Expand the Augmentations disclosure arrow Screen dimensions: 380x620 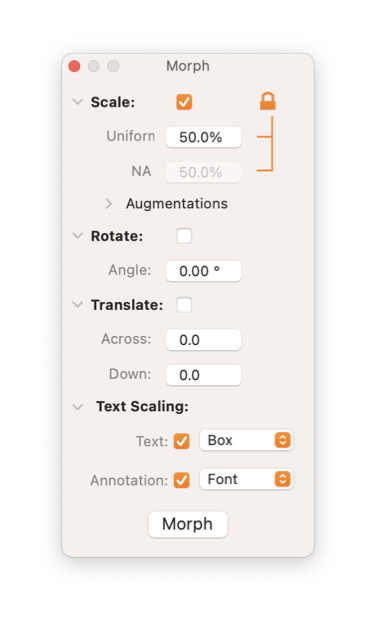pos(109,204)
